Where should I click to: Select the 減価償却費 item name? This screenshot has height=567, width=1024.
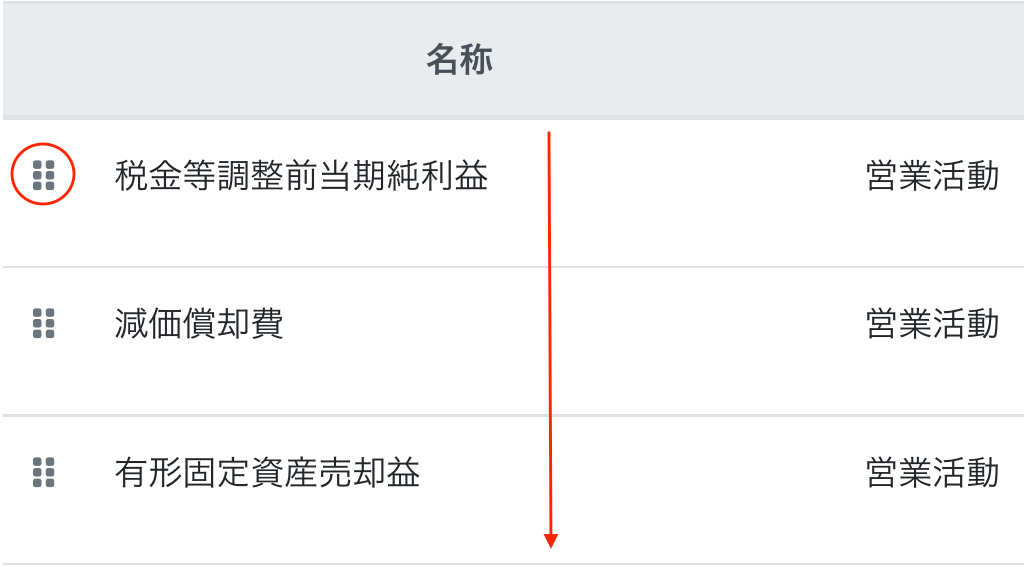point(199,324)
